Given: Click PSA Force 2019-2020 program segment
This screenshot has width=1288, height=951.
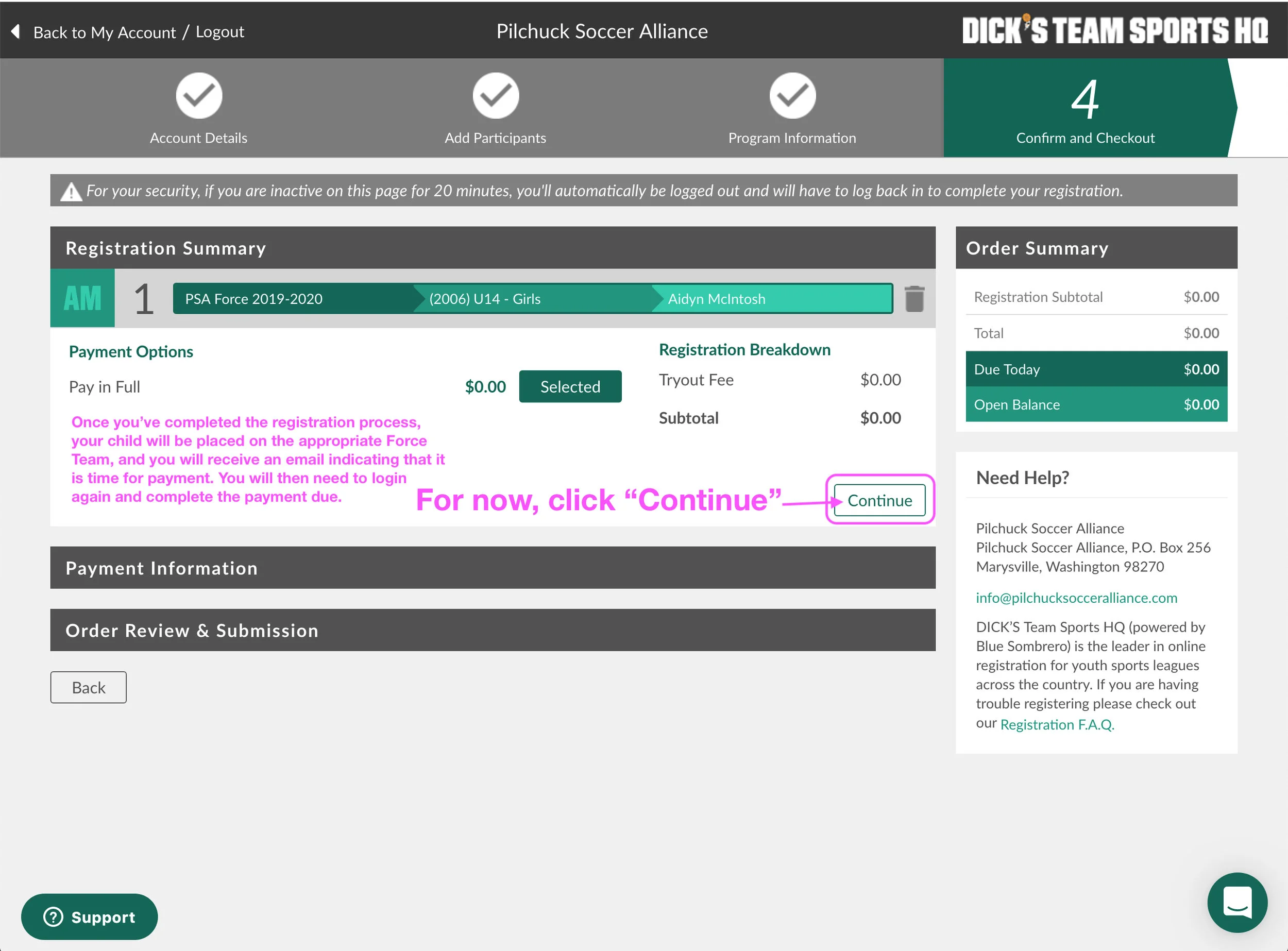Looking at the screenshot, I should tap(294, 299).
